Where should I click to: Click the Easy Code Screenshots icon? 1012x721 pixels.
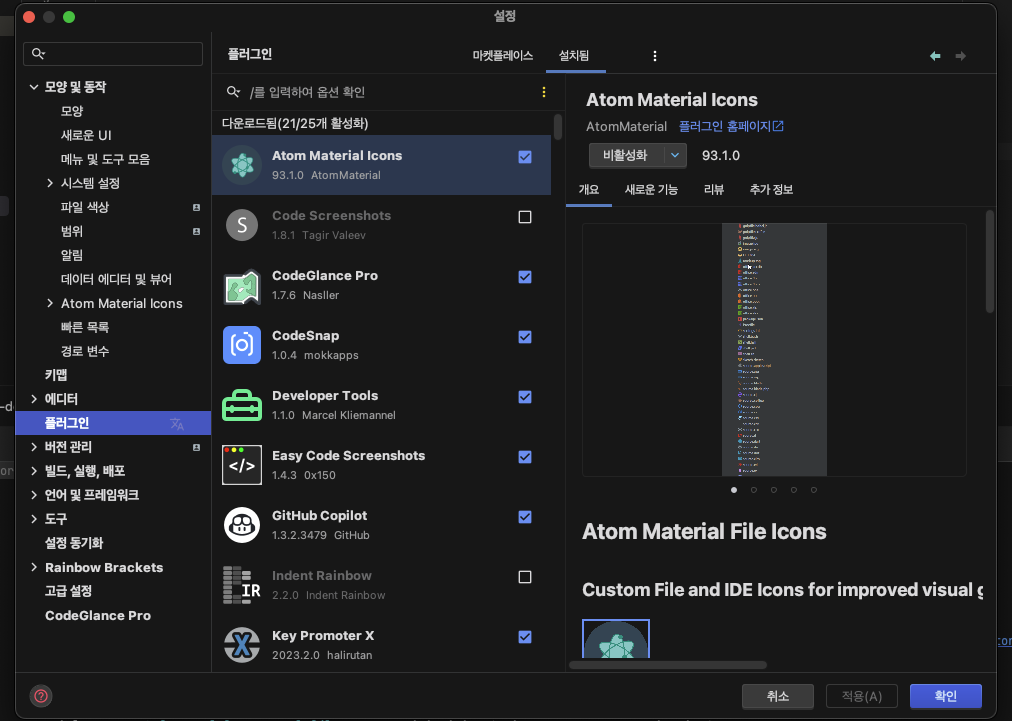[242, 465]
